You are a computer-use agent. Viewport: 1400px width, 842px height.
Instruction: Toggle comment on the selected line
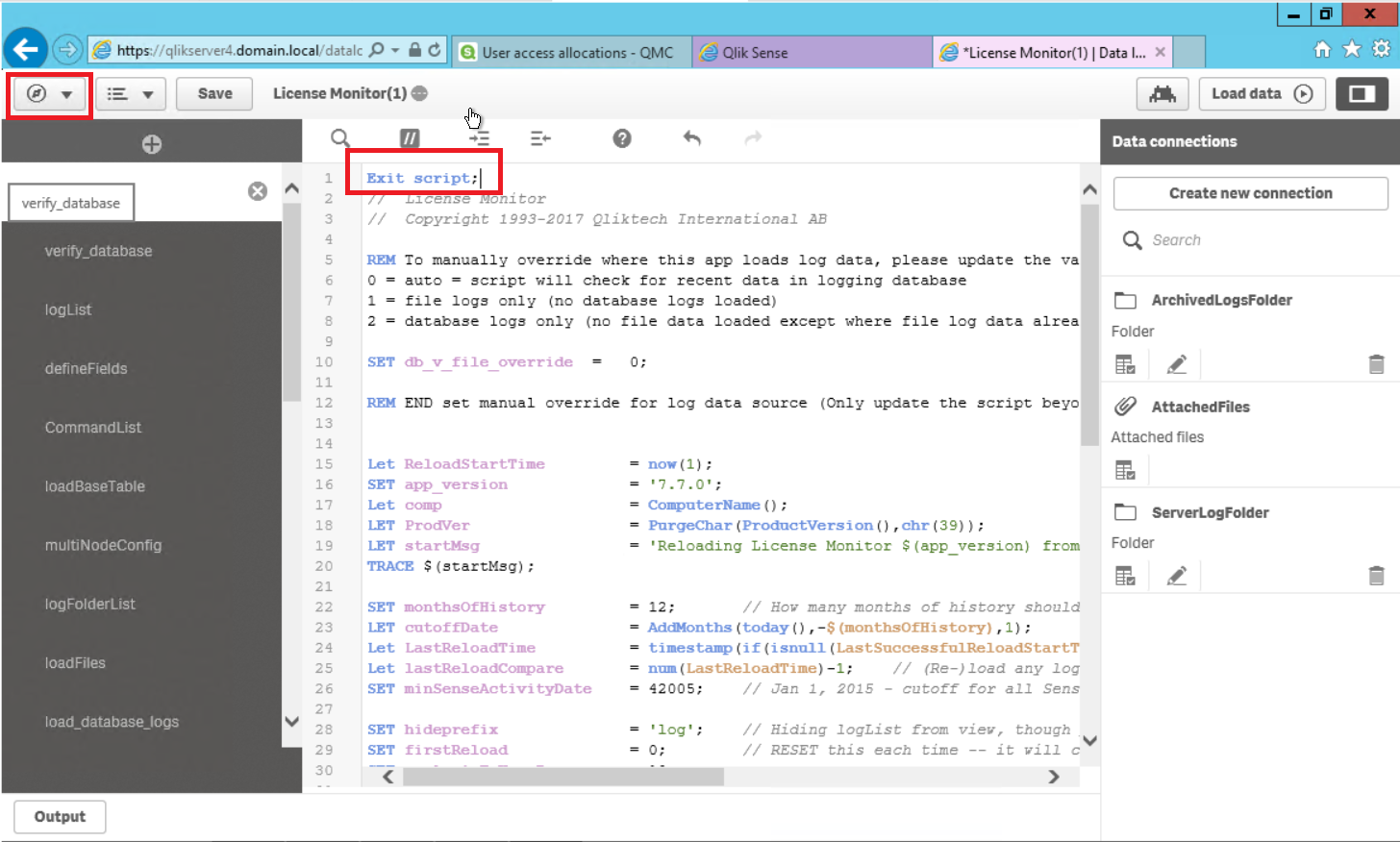[x=410, y=138]
